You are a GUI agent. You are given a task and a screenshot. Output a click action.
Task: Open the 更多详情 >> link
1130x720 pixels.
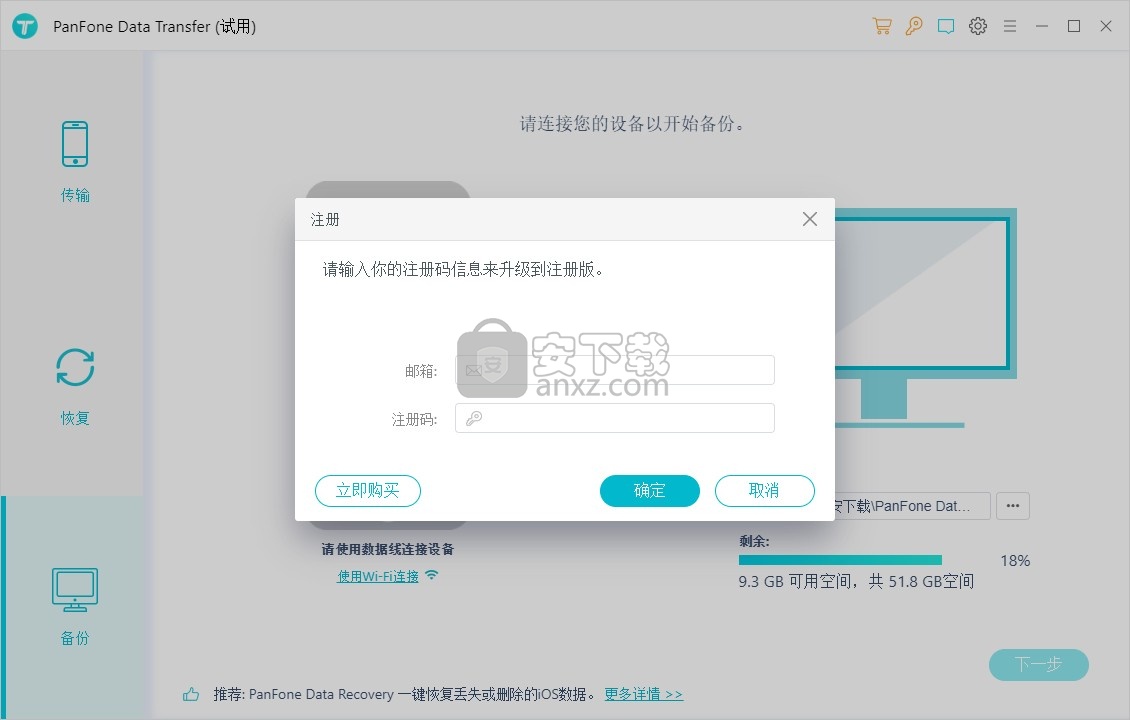point(644,694)
